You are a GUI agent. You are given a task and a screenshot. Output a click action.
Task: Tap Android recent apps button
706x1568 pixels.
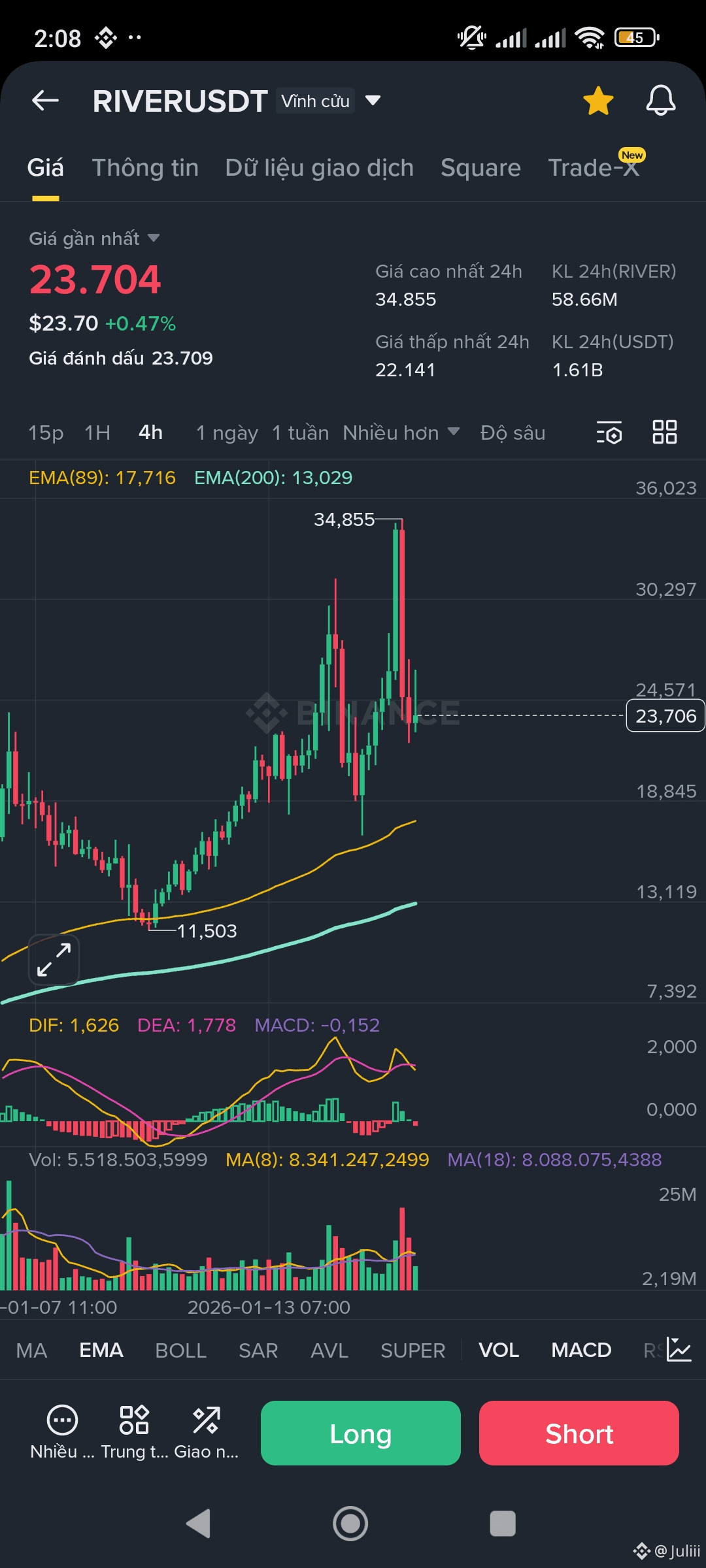(x=503, y=1524)
